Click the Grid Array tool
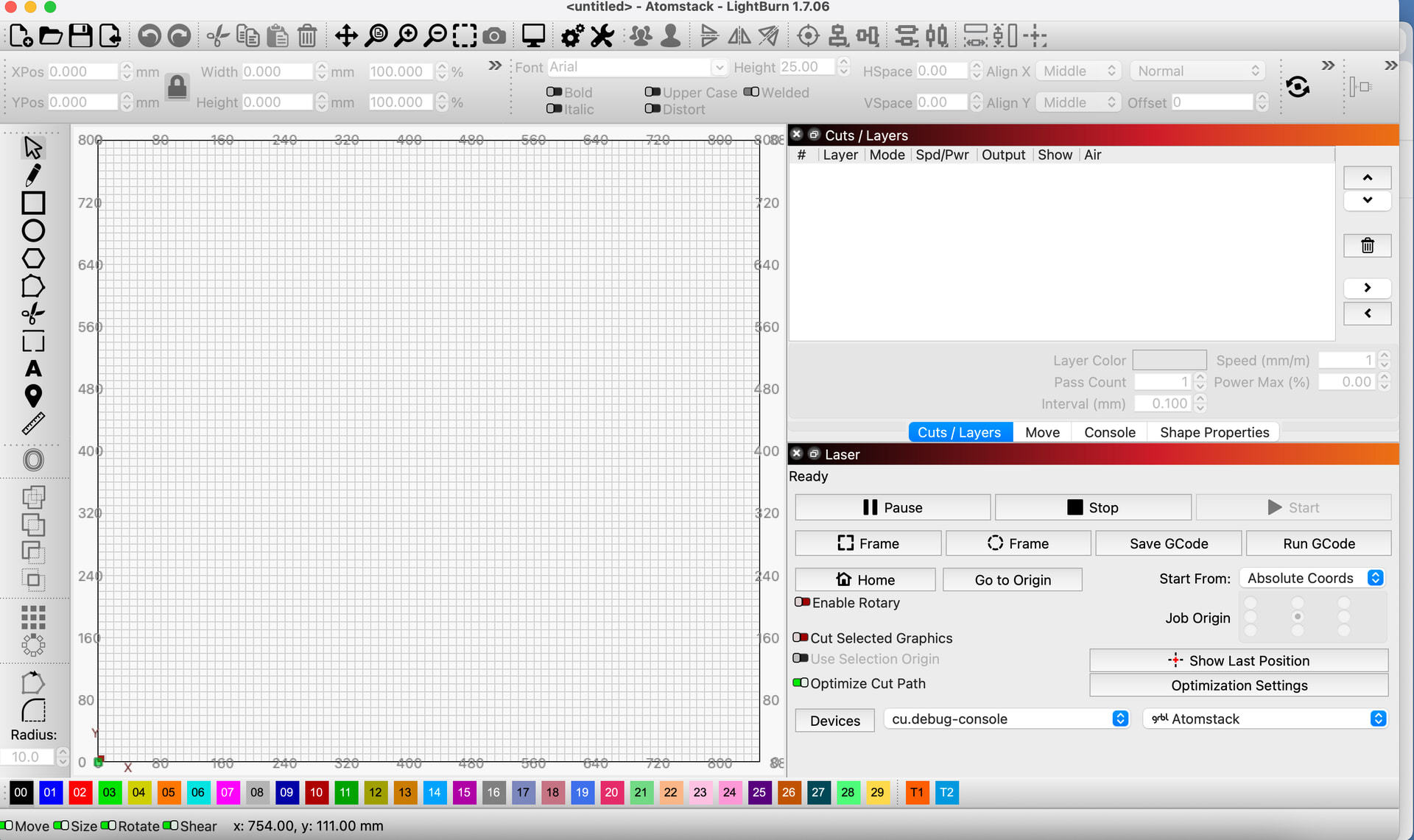Screen dimensions: 1414x840 pos(33,617)
